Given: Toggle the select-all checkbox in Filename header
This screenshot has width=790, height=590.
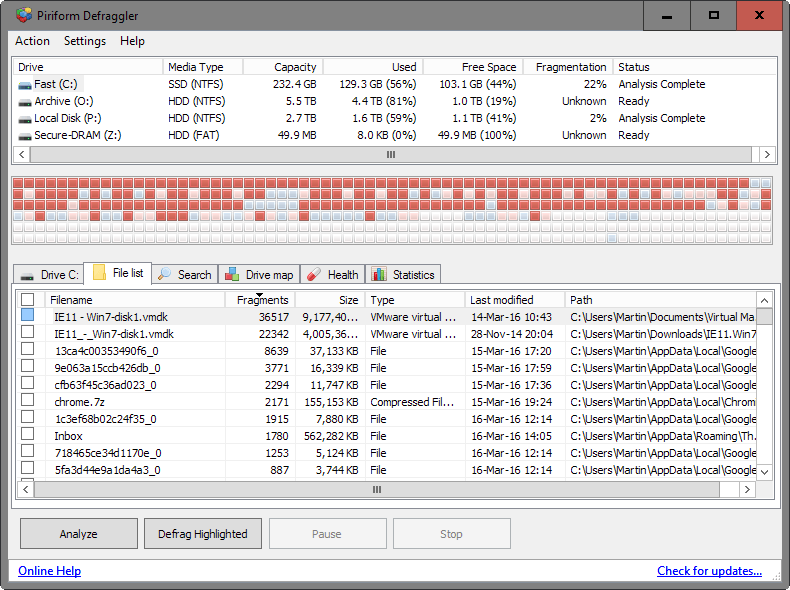Looking at the screenshot, I should pyautogui.click(x=27, y=300).
